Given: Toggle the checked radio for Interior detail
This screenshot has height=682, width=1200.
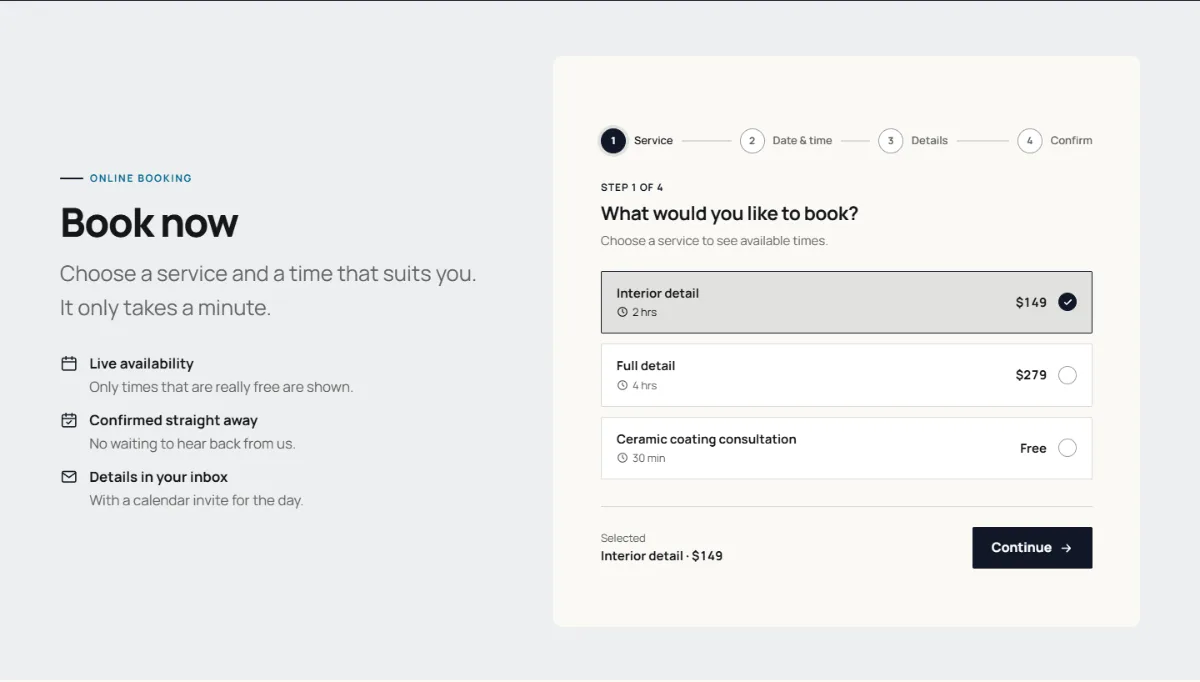Looking at the screenshot, I should [x=1067, y=302].
